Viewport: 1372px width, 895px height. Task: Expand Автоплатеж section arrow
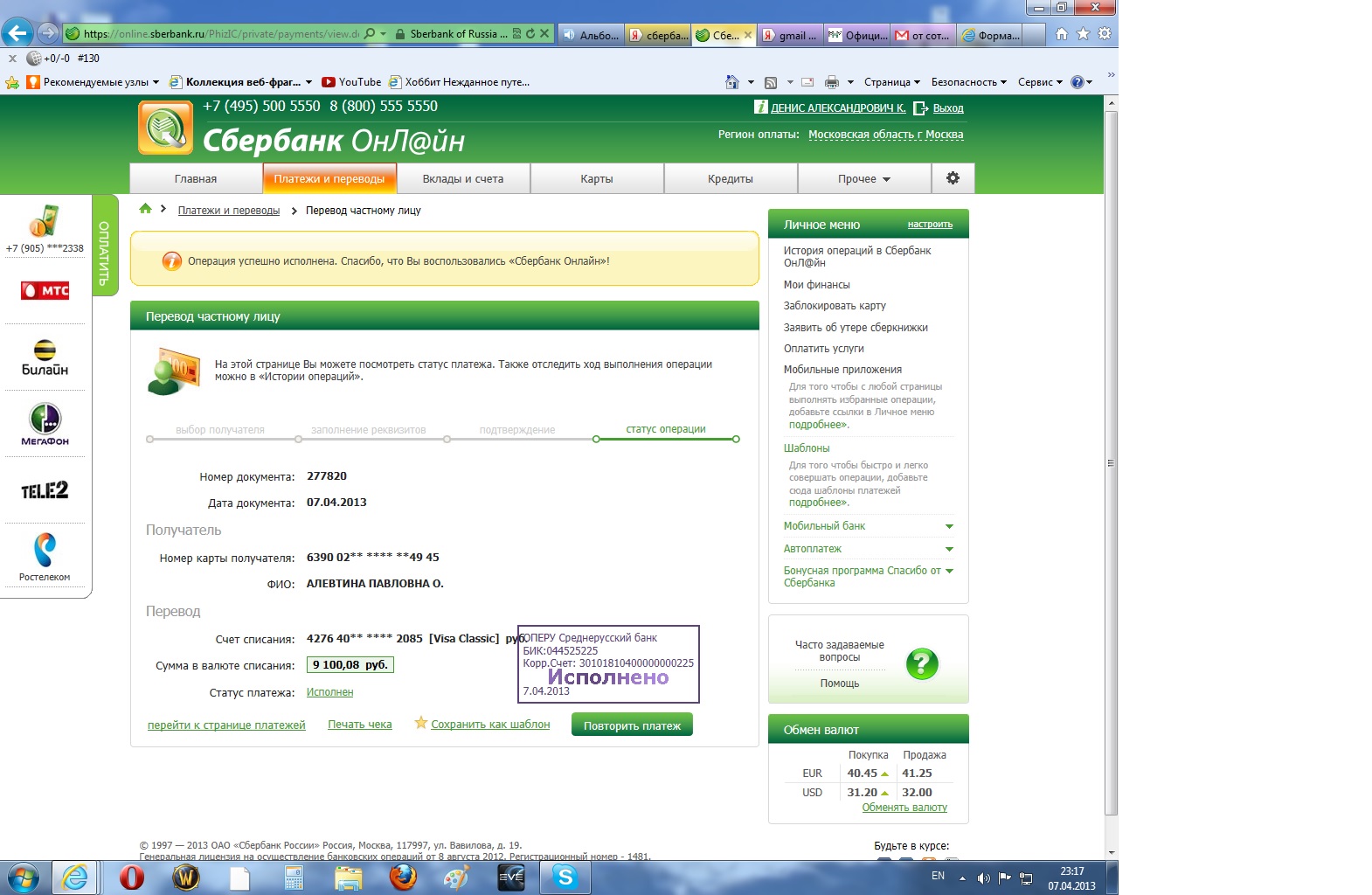tap(949, 549)
